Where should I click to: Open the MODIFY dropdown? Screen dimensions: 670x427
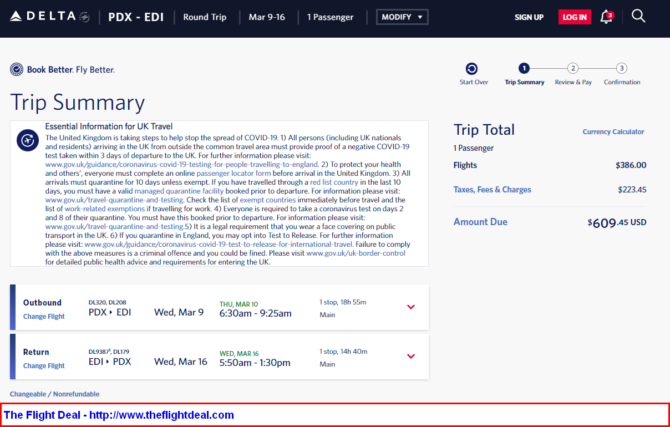coord(402,17)
